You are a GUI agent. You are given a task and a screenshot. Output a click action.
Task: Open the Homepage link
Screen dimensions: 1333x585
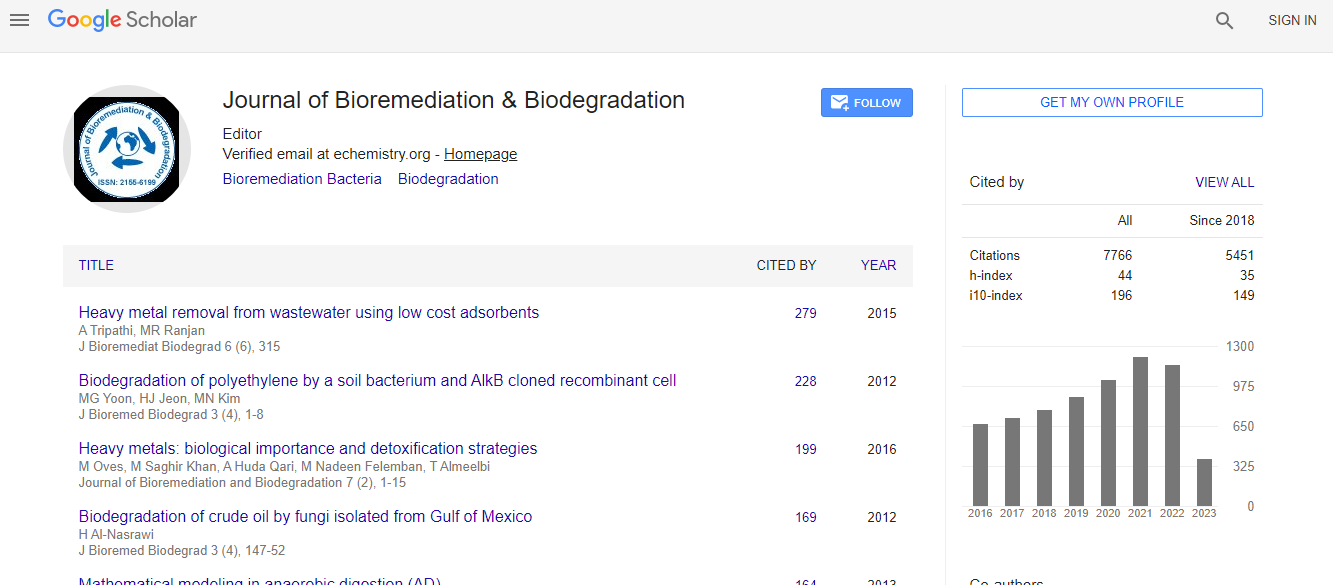480,154
